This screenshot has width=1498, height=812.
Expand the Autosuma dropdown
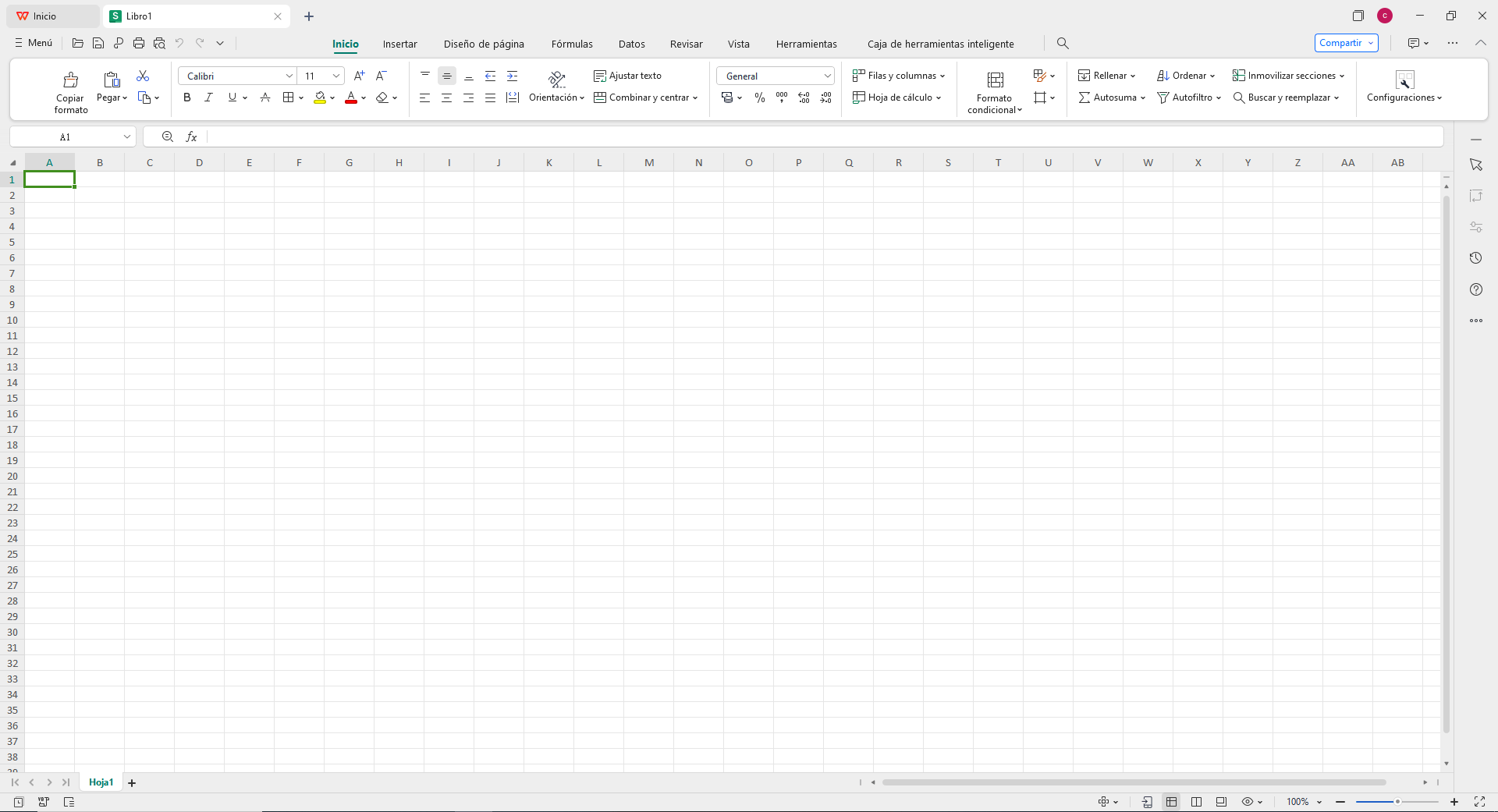coord(1142,98)
